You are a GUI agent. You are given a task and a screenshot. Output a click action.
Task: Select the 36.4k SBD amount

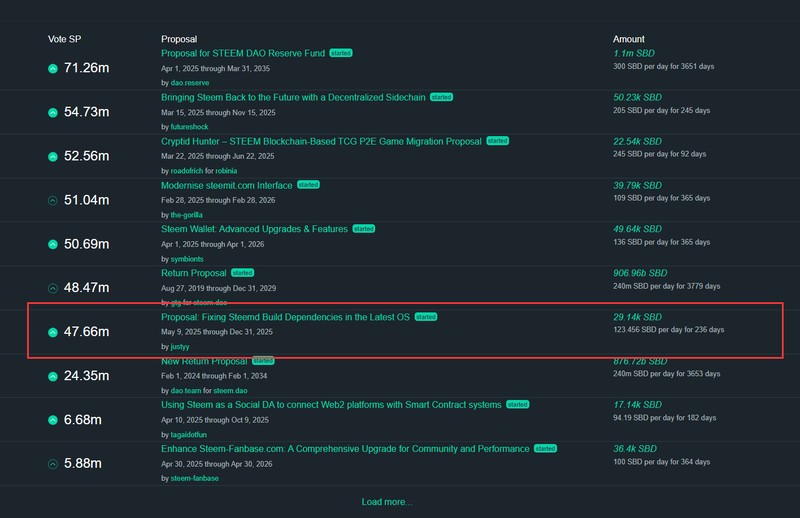point(635,449)
